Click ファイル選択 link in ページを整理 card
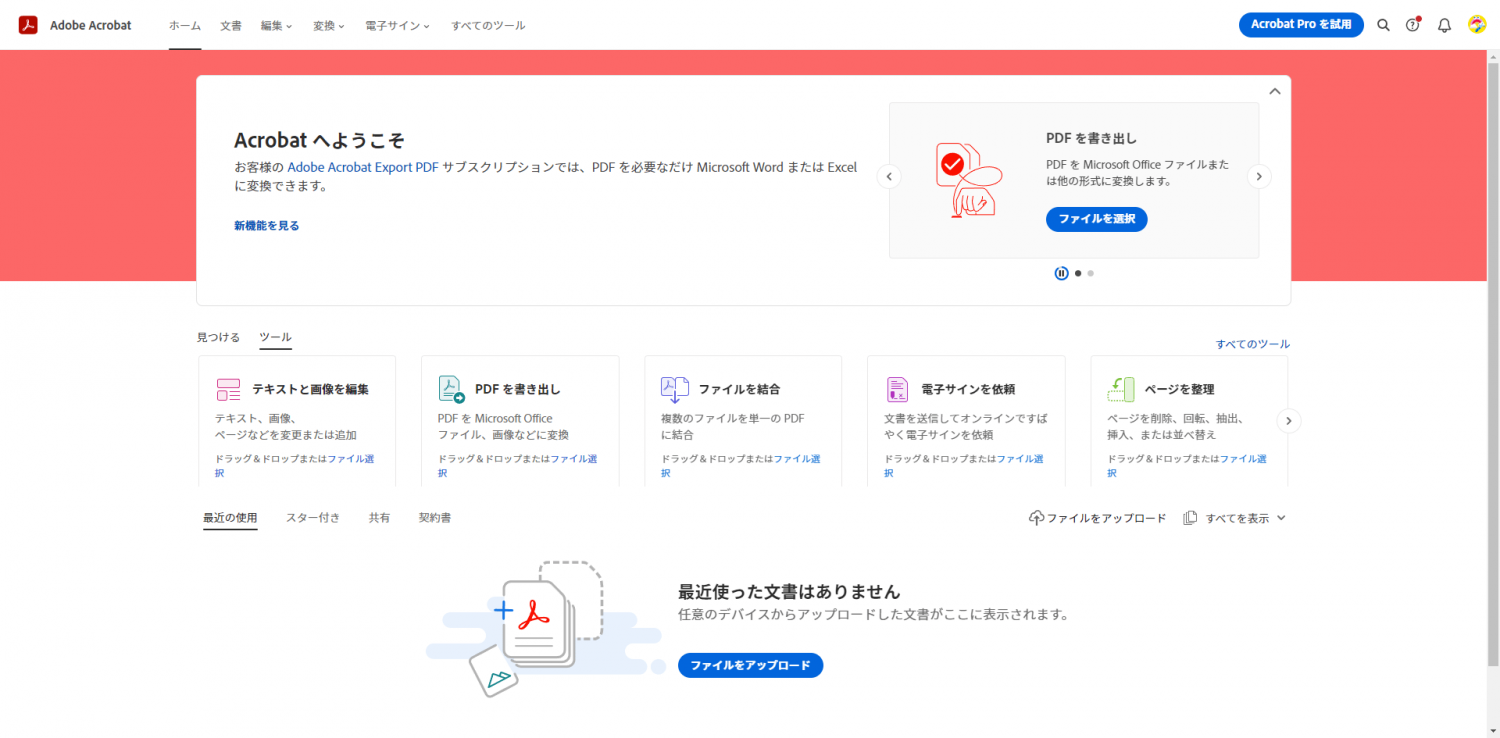The width and height of the screenshot is (1500, 738). [x=1243, y=459]
